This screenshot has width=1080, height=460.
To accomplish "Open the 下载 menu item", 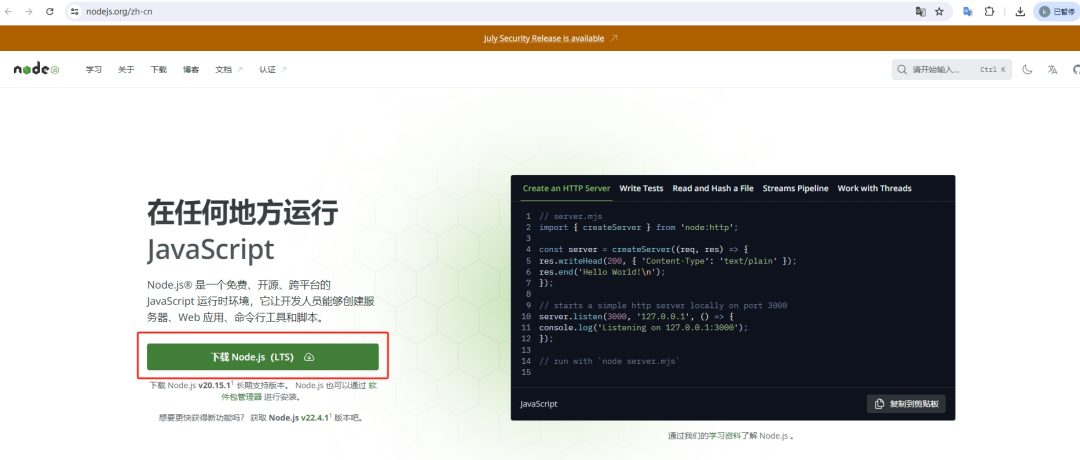I will point(158,70).
